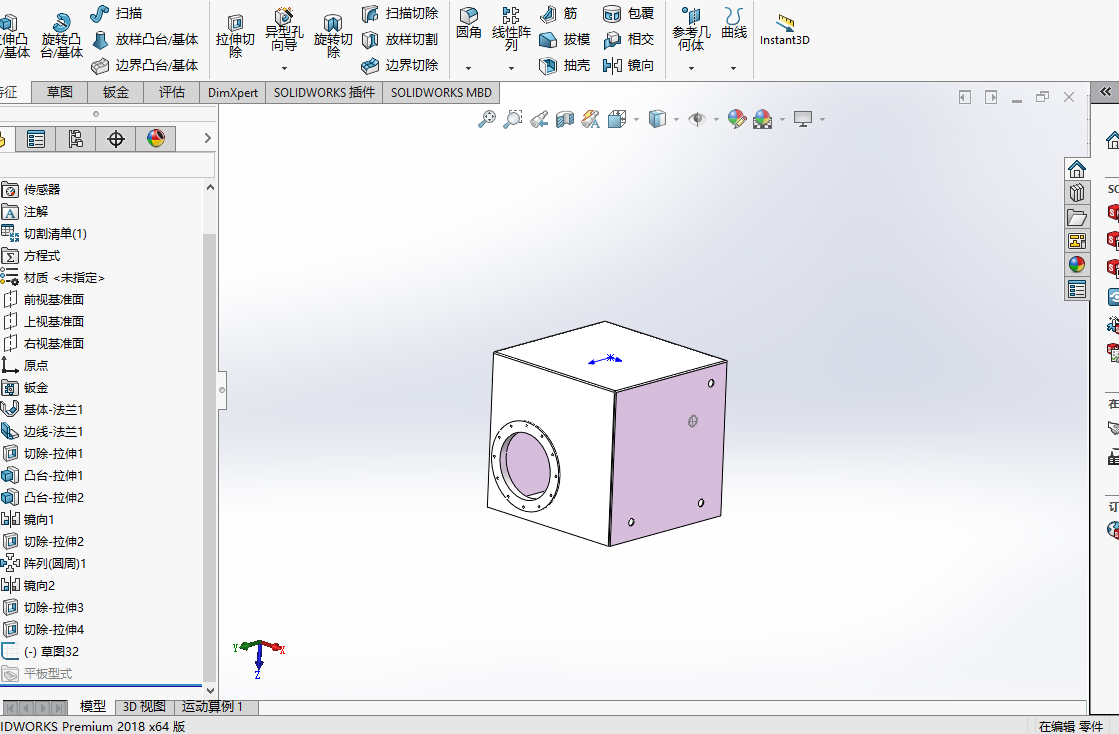Image resolution: width=1119 pixels, height=734 pixels.
Task: Switch to the 钣金 tab
Action: [x=116, y=92]
